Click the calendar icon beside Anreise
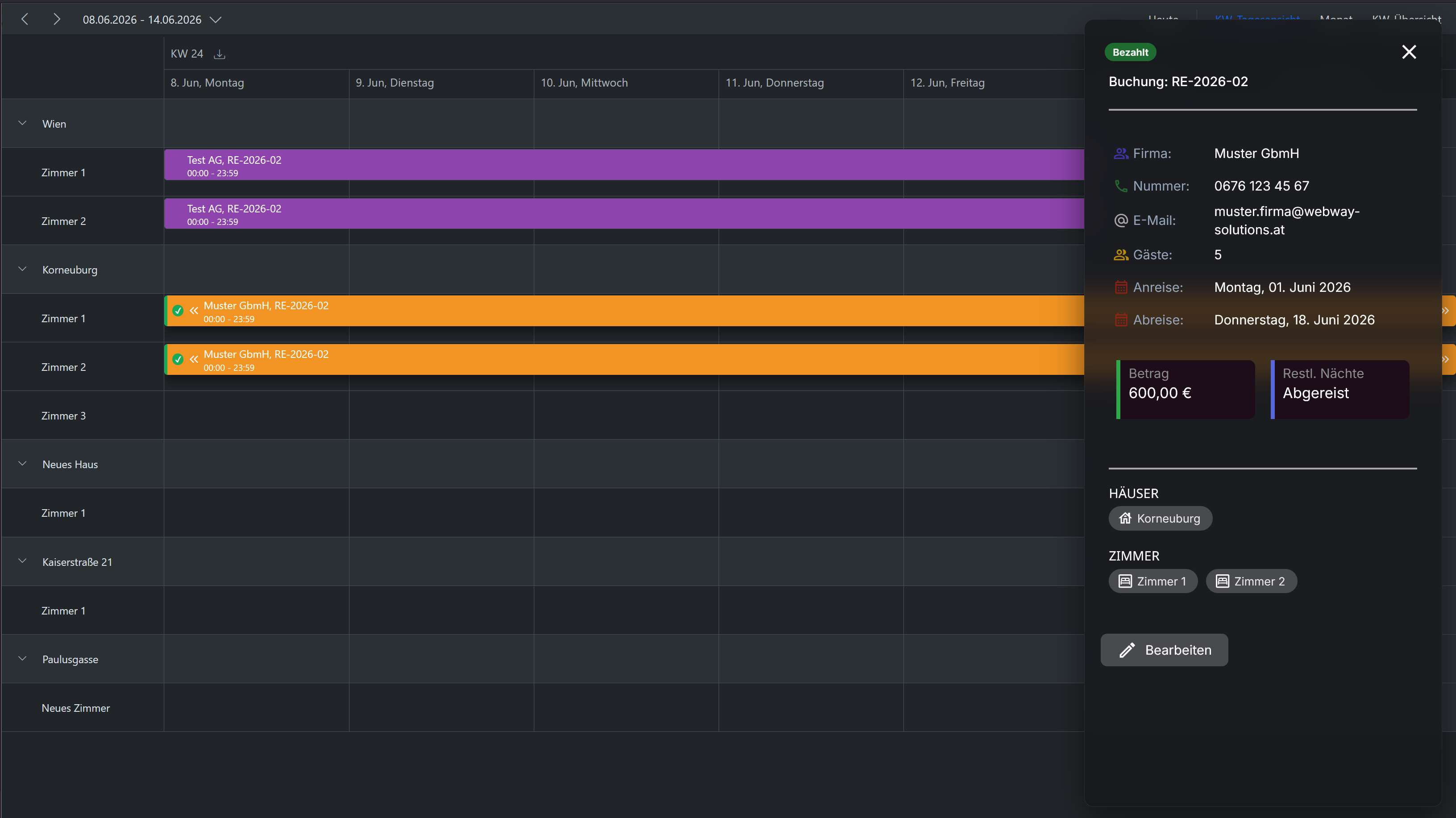Image resolution: width=1456 pixels, height=818 pixels. click(1121, 287)
